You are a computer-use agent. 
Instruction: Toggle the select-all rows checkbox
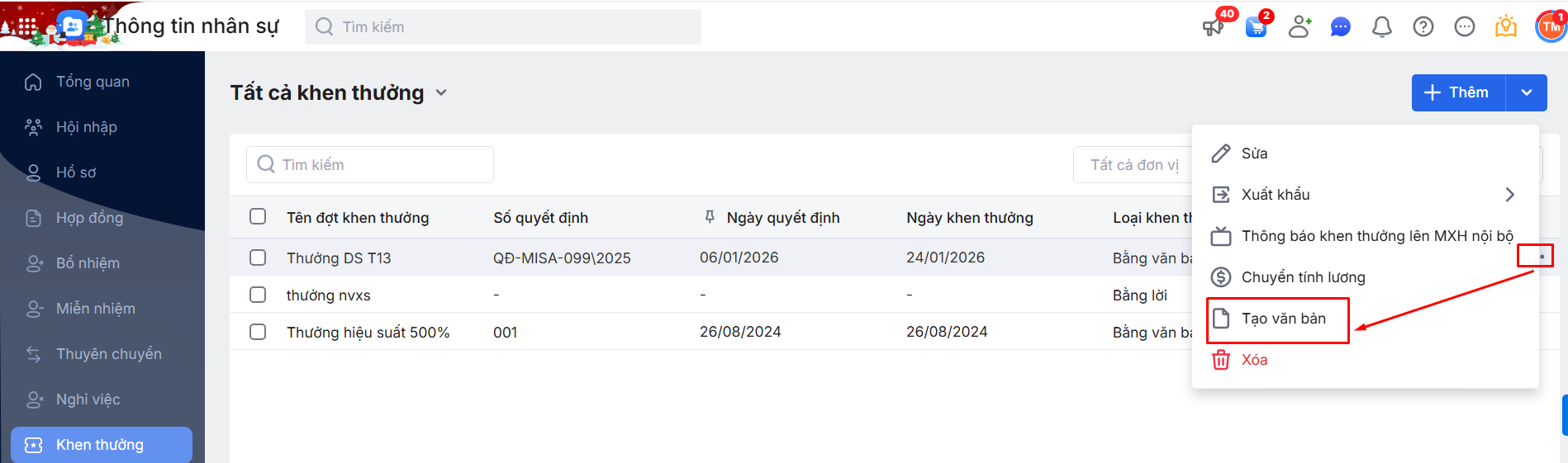point(258,216)
